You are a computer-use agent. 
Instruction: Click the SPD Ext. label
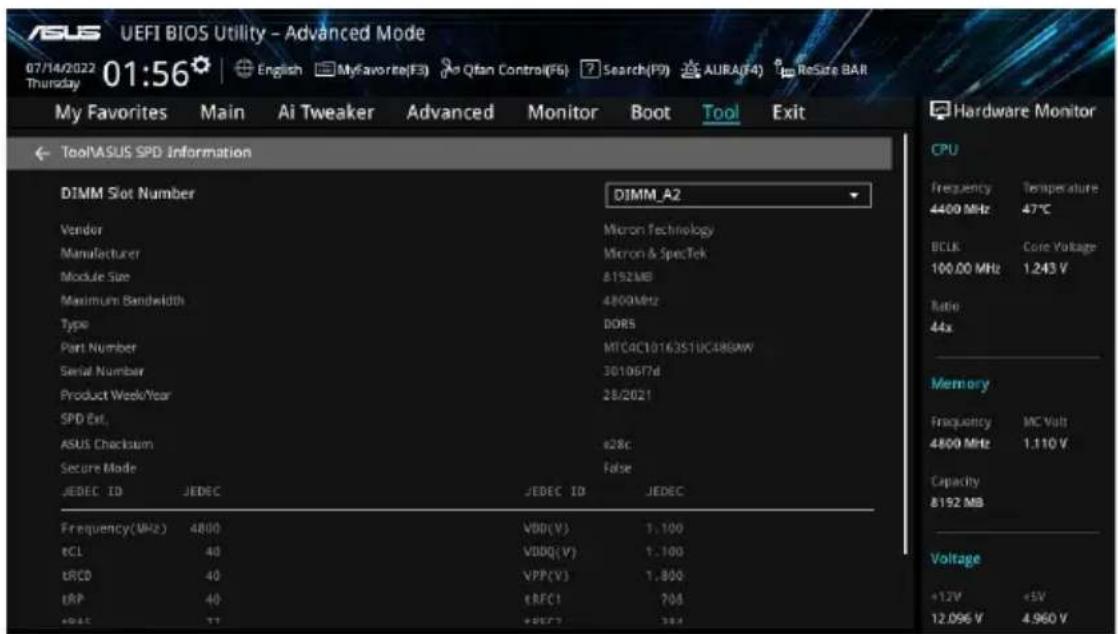click(83, 419)
